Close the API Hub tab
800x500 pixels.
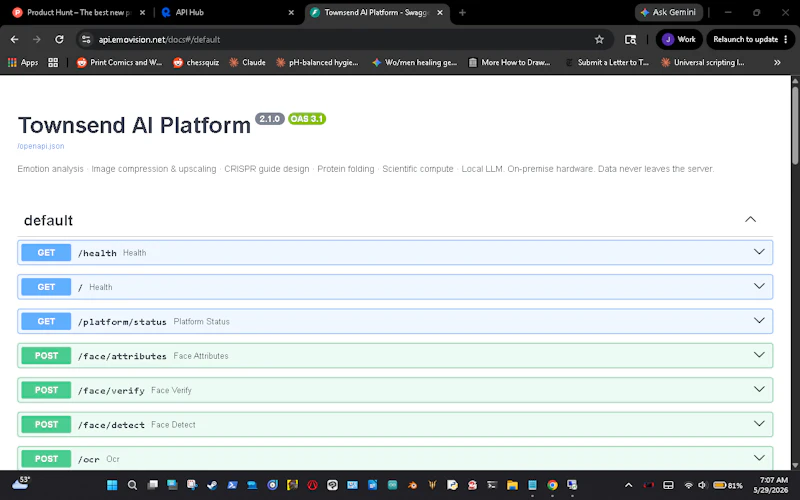[291, 12]
